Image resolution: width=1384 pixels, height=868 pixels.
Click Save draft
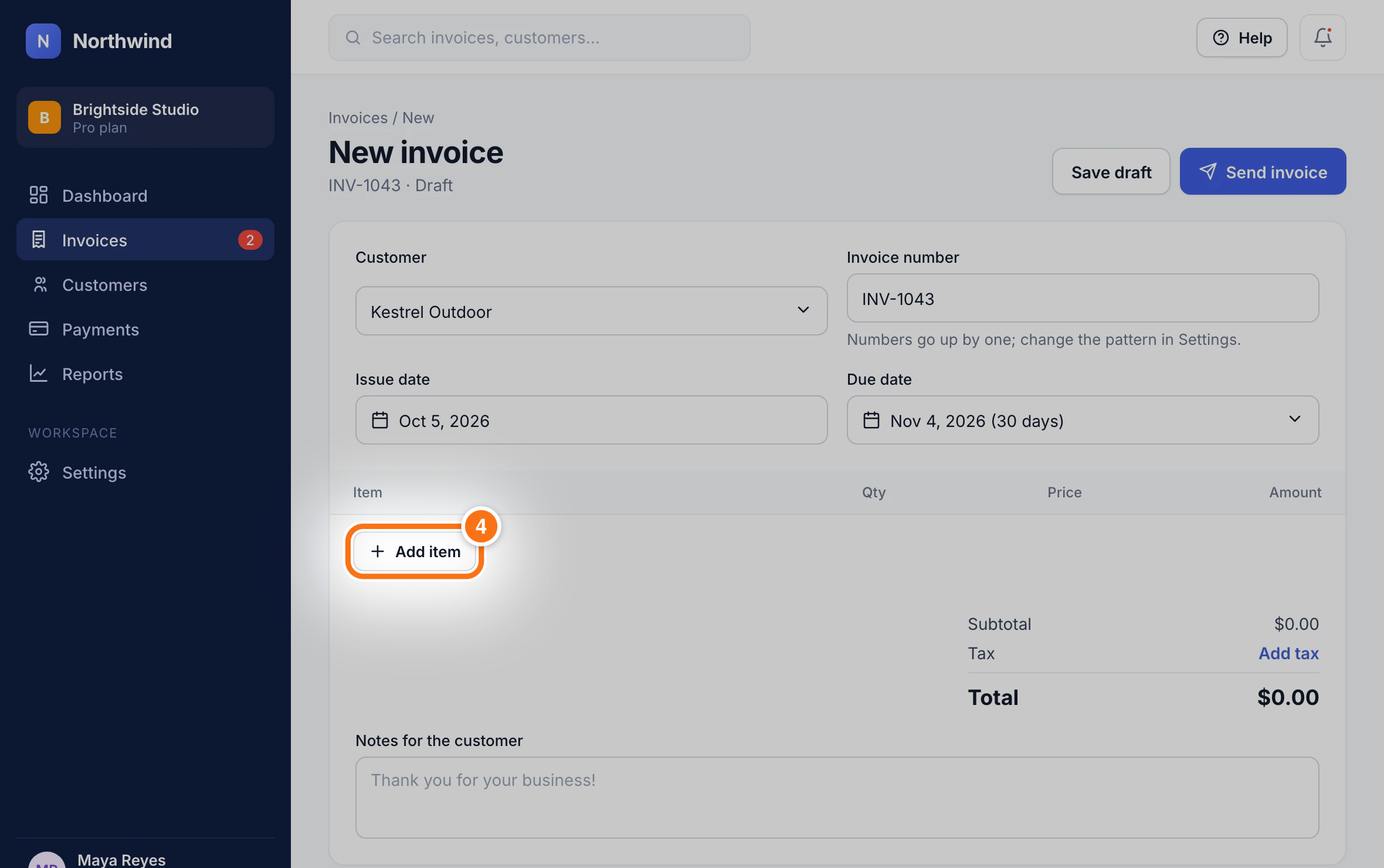tap(1111, 172)
